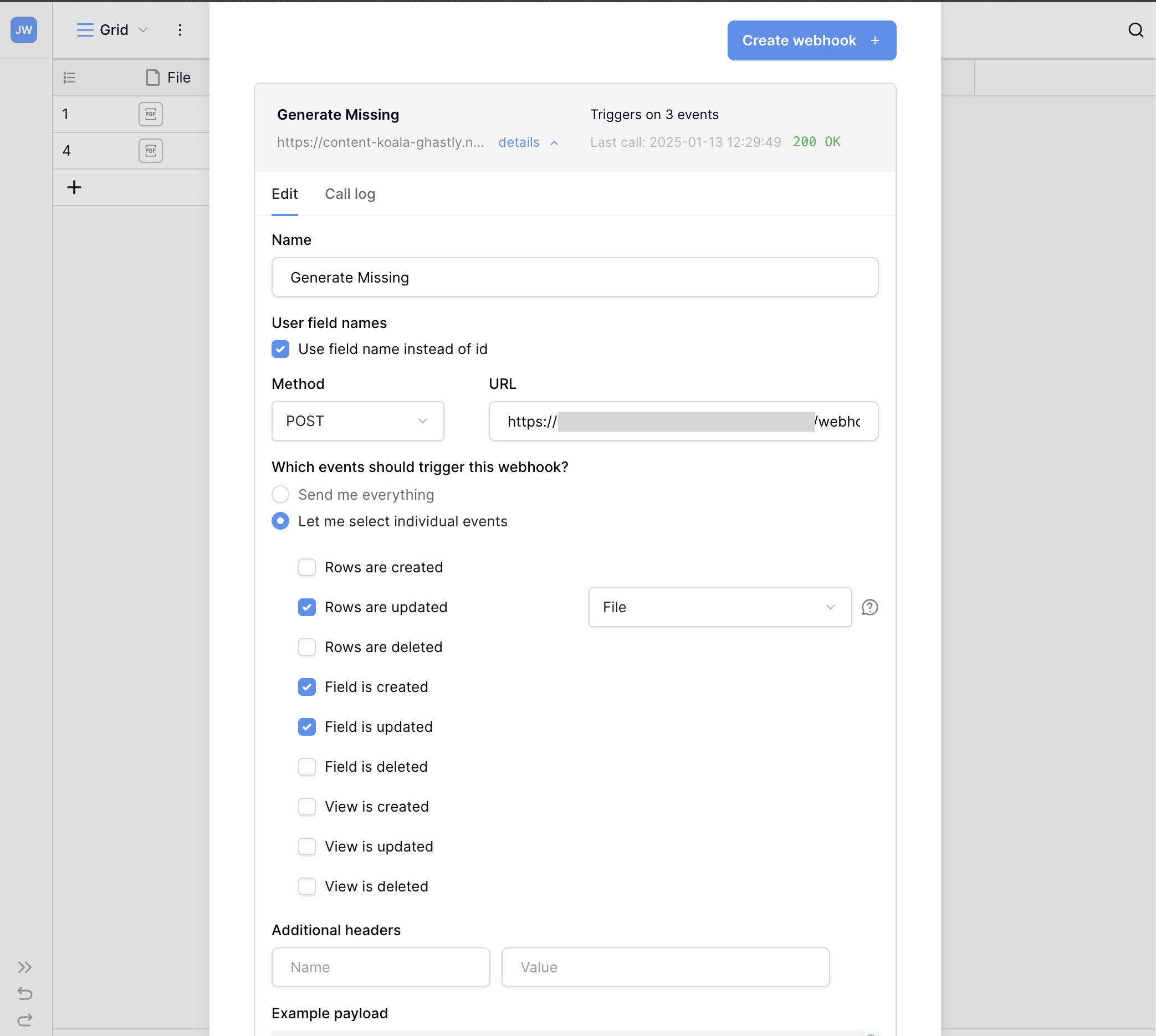Click the Triggers on 3 events text
This screenshot has height=1036, width=1156.
click(654, 115)
